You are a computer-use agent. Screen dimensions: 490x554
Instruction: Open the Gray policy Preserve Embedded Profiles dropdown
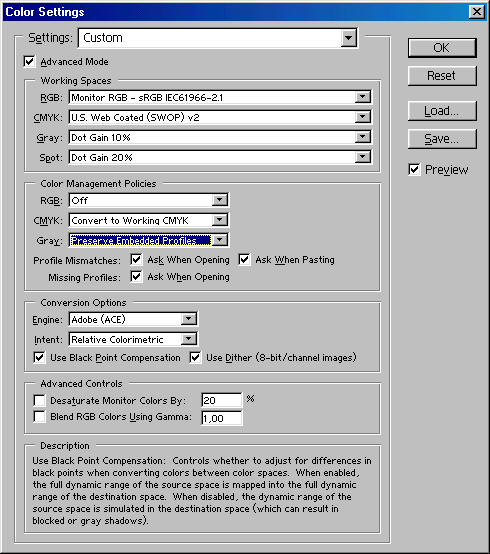[149, 240]
